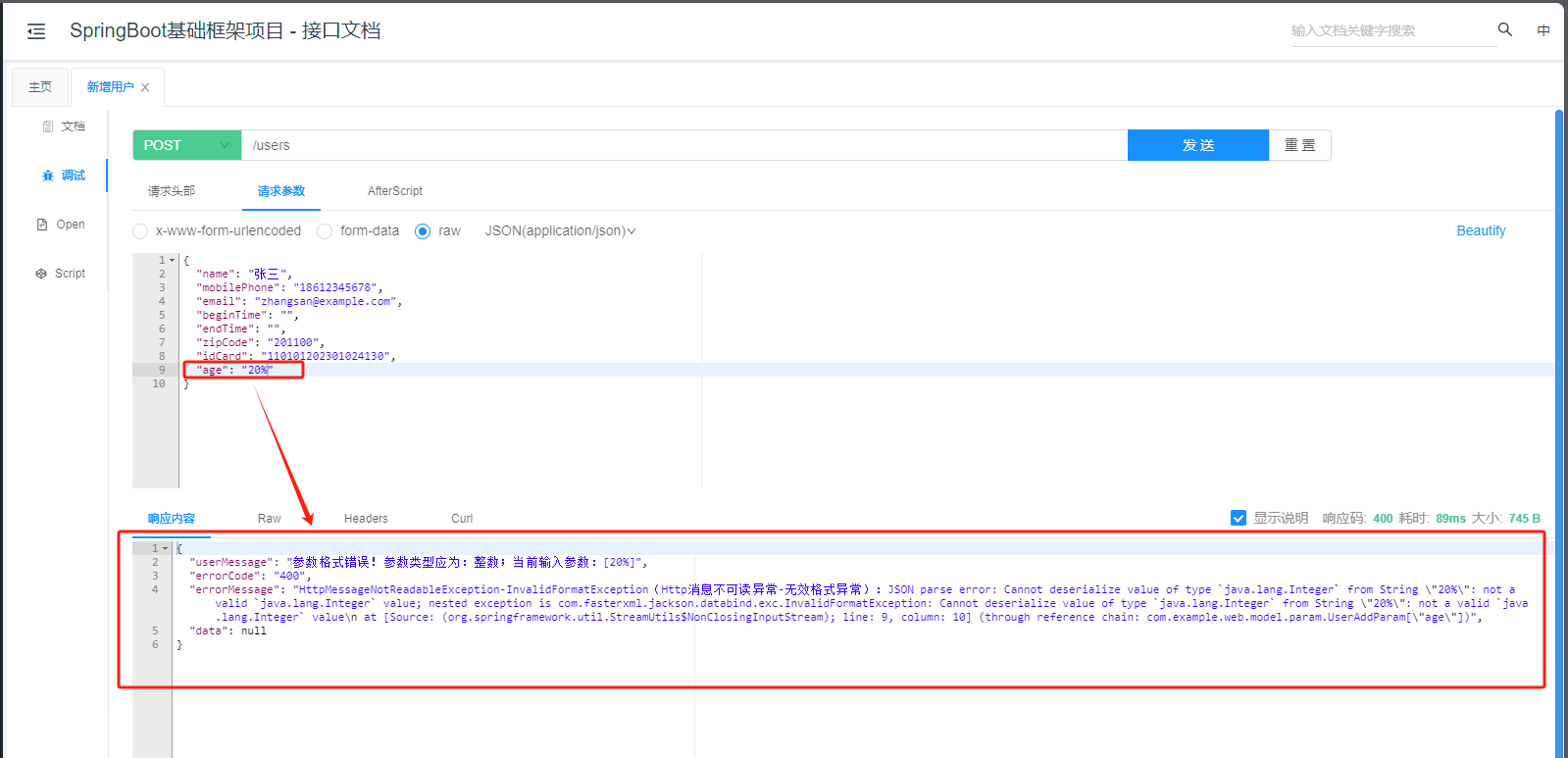
Task: Open the response Headers tab
Action: [366, 519]
